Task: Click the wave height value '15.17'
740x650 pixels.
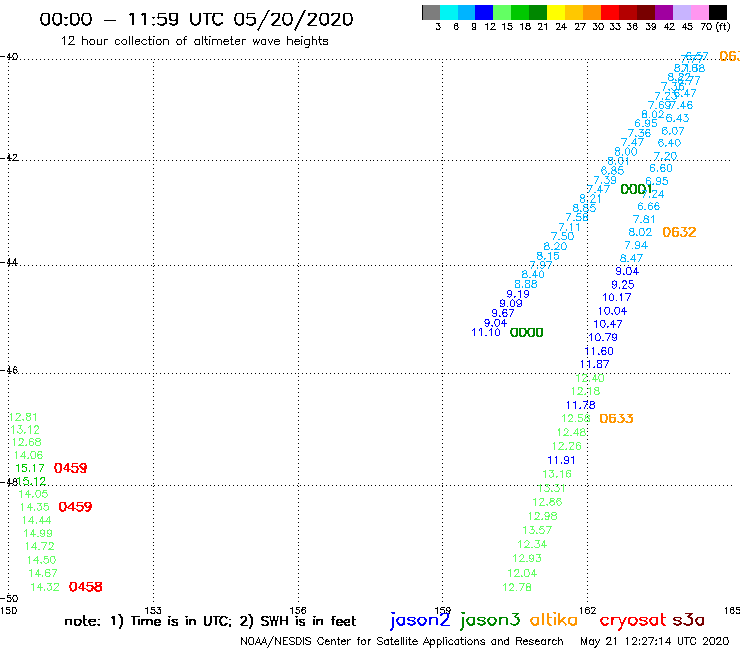Action: [30, 468]
